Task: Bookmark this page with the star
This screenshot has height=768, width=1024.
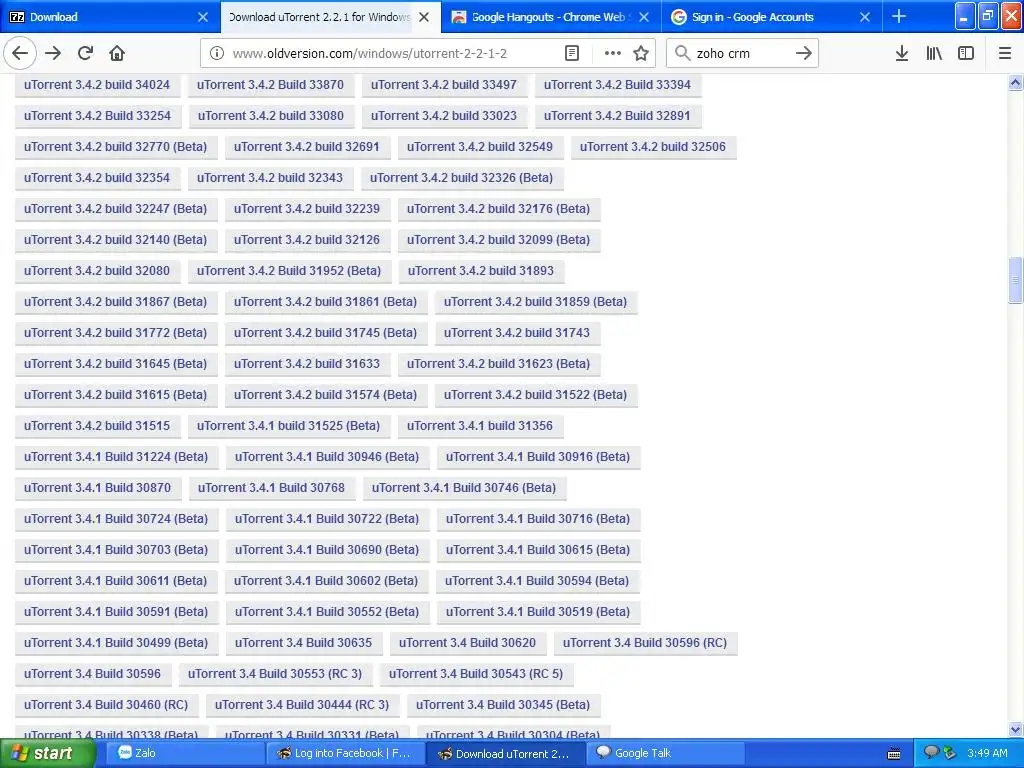Action: click(641, 54)
